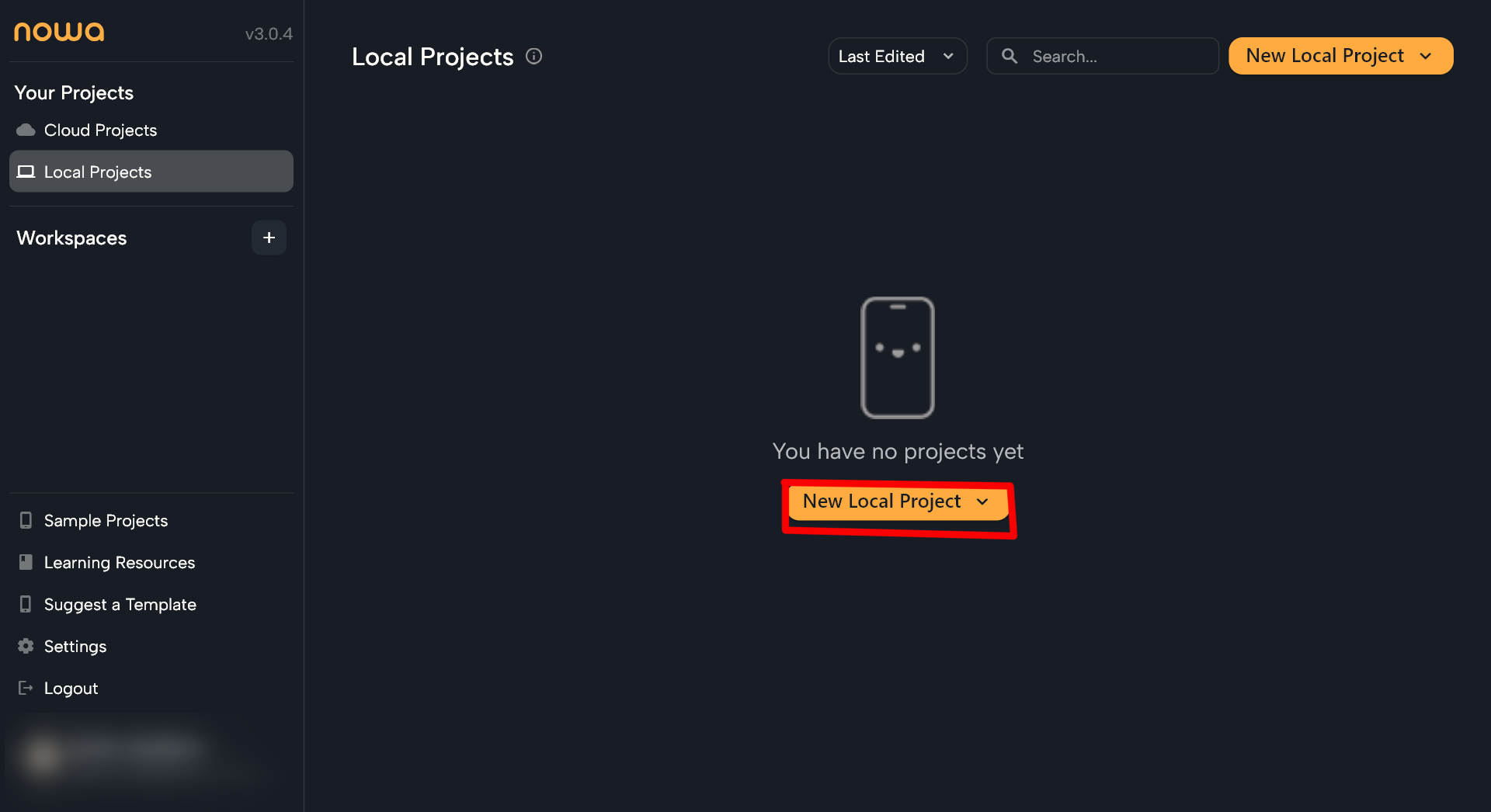Select Local Projects in sidebar
The width and height of the screenshot is (1491, 812).
point(98,172)
